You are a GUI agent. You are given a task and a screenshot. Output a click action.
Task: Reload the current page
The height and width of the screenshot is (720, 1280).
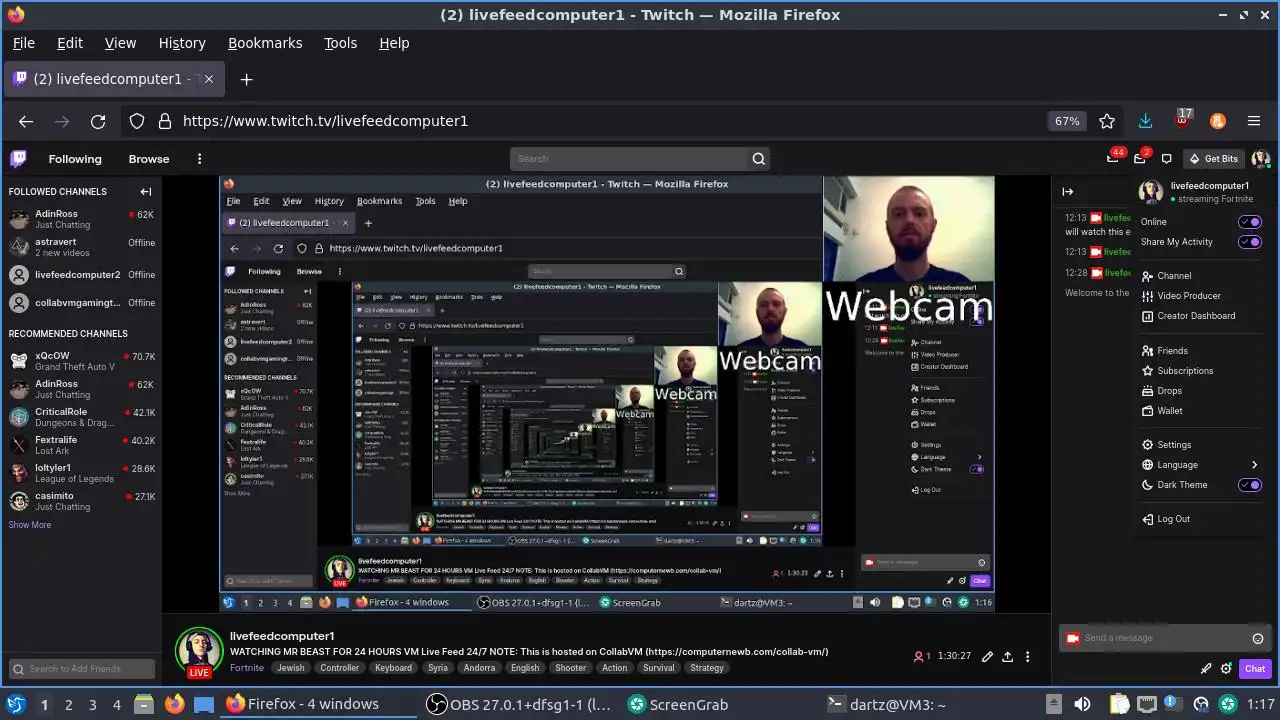click(x=98, y=121)
